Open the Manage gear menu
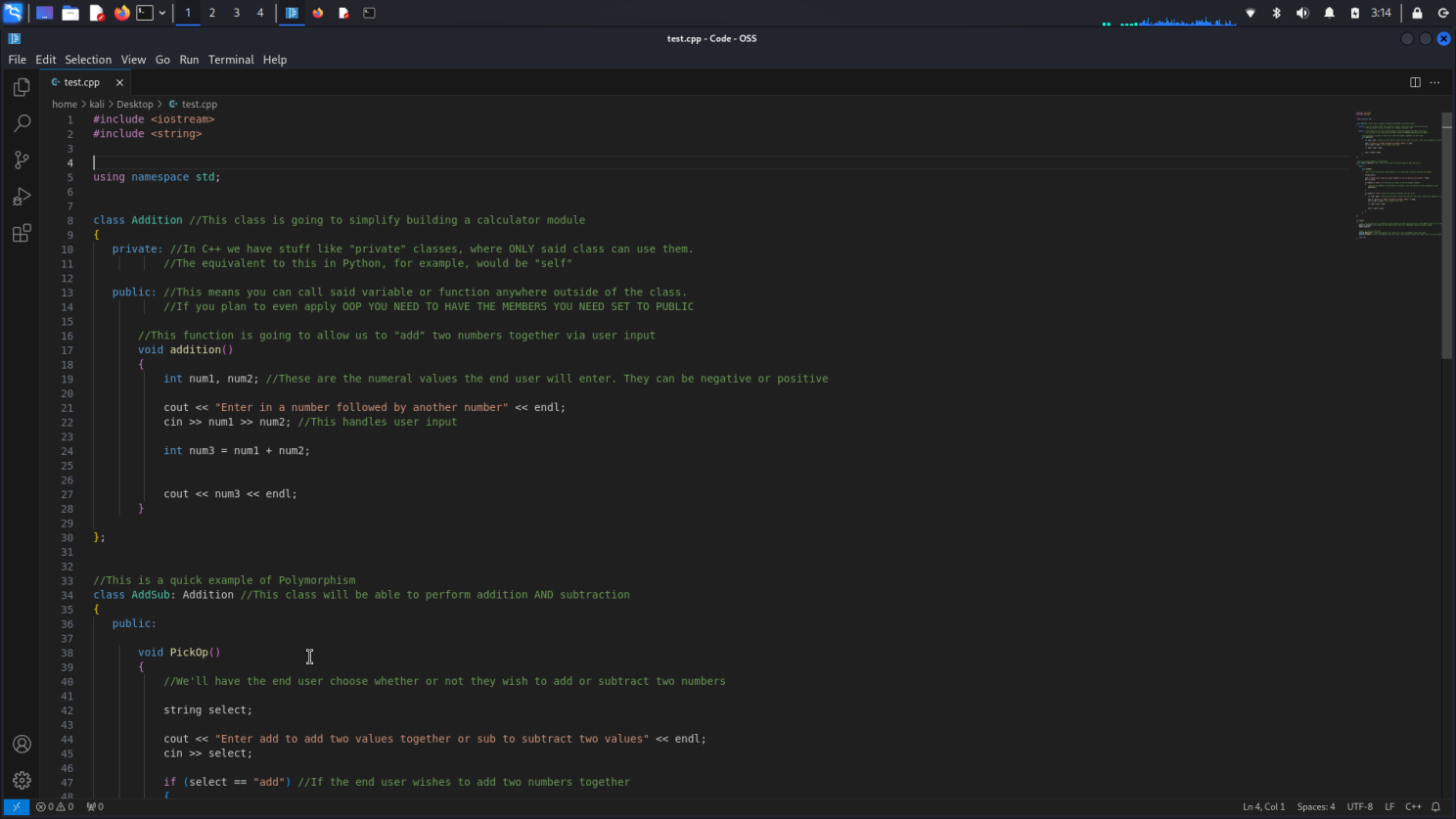Image resolution: width=1456 pixels, height=819 pixels. coord(22,781)
